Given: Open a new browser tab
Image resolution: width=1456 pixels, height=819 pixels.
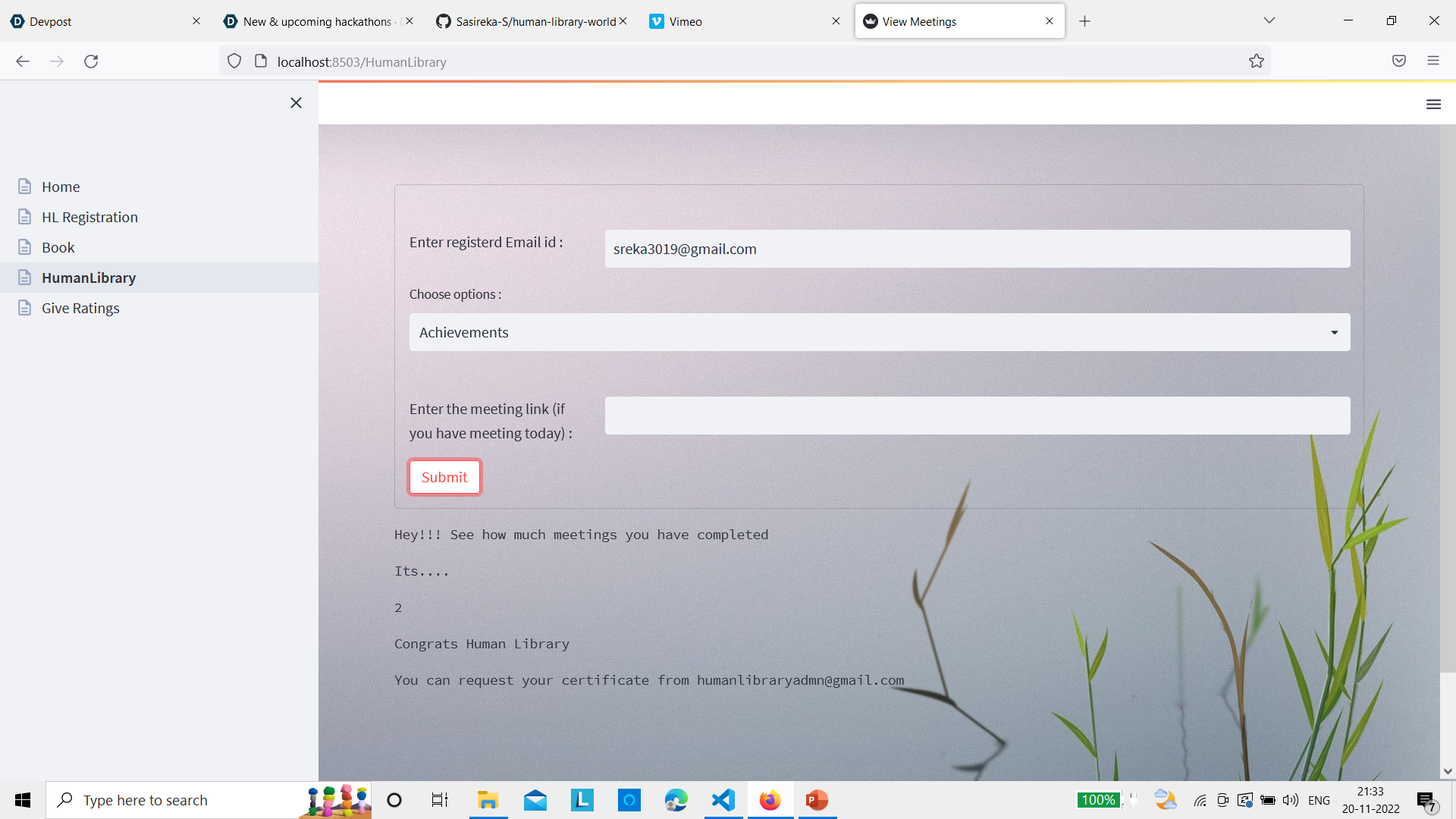Looking at the screenshot, I should (x=1084, y=21).
